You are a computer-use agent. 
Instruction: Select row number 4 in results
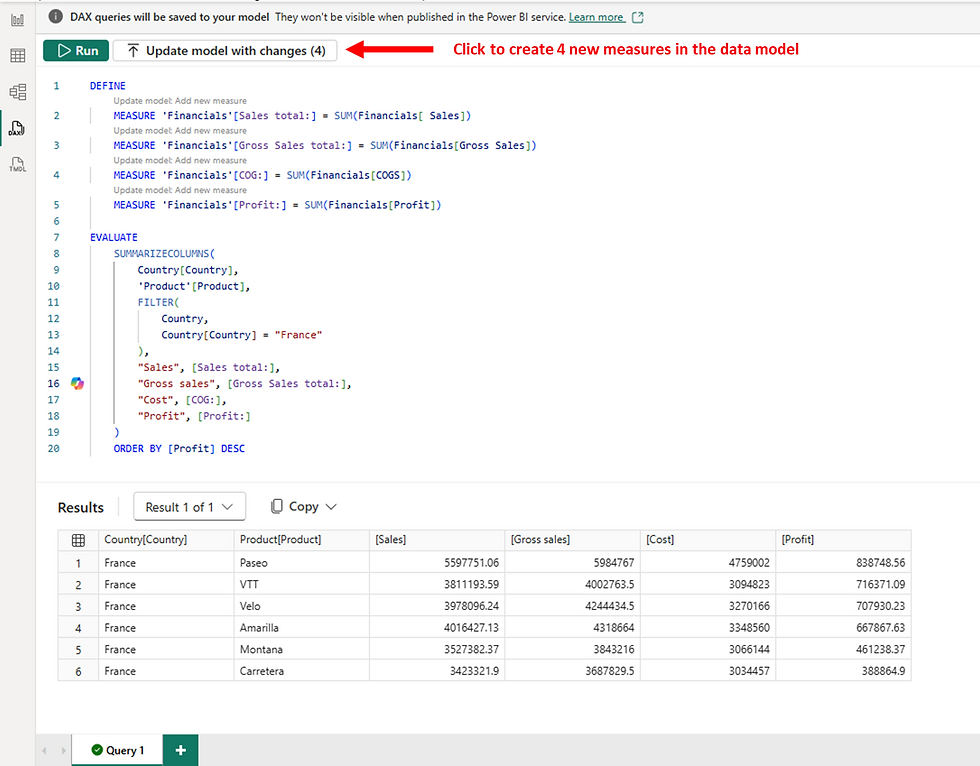78,628
